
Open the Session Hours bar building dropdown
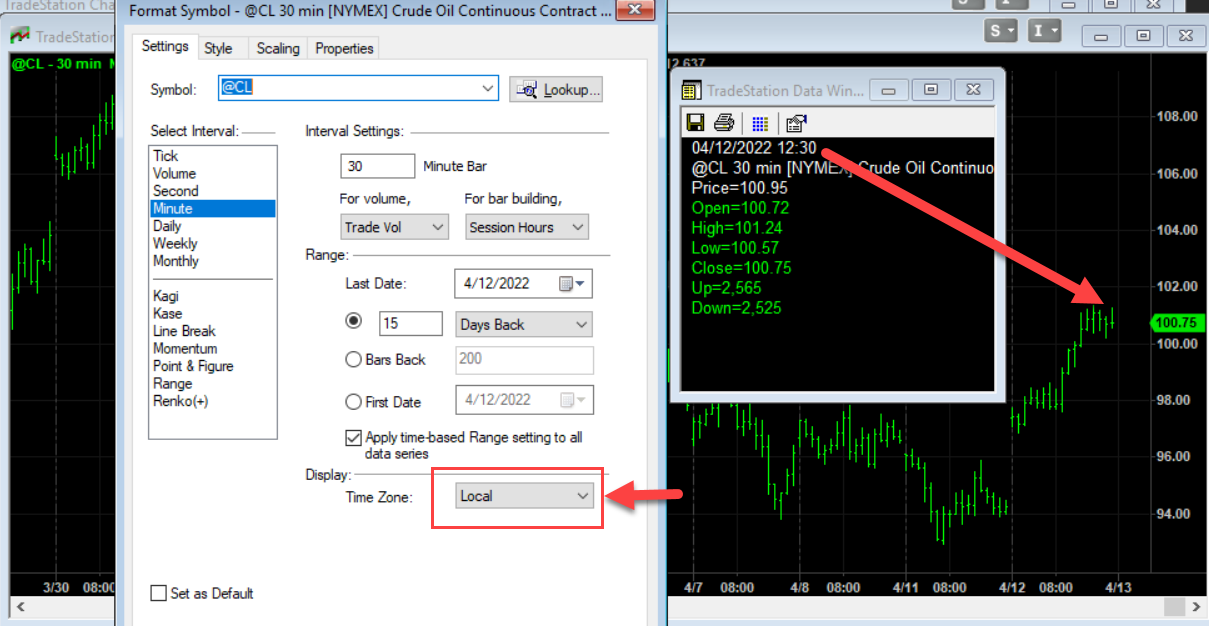[x=526, y=227]
